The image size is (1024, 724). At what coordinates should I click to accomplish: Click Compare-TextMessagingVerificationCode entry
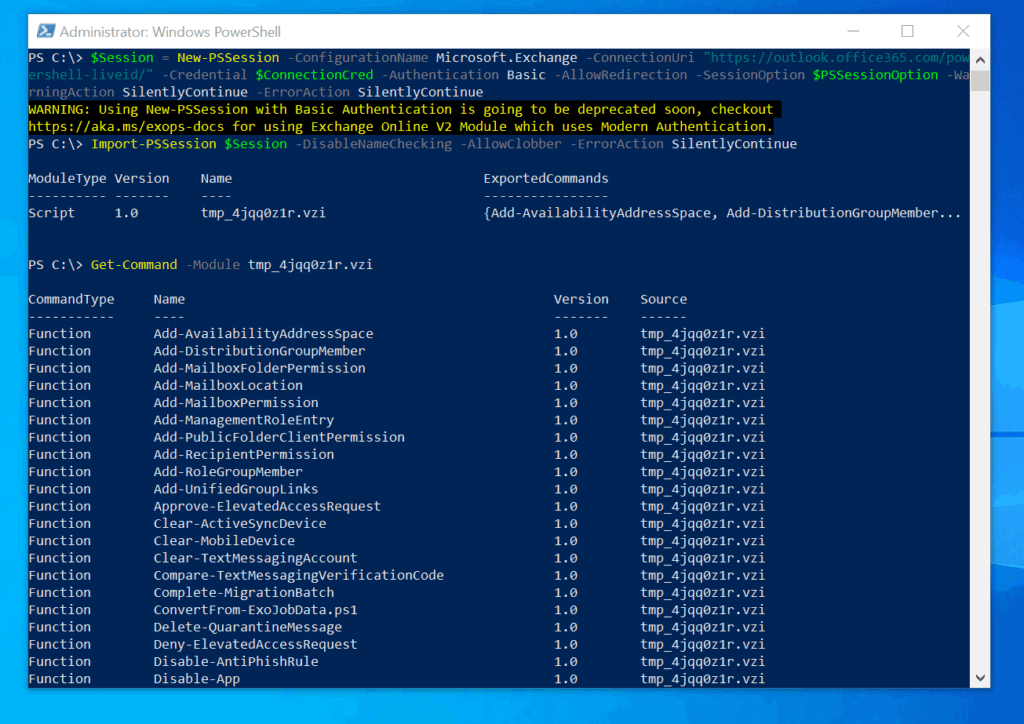pyautogui.click(x=298, y=575)
